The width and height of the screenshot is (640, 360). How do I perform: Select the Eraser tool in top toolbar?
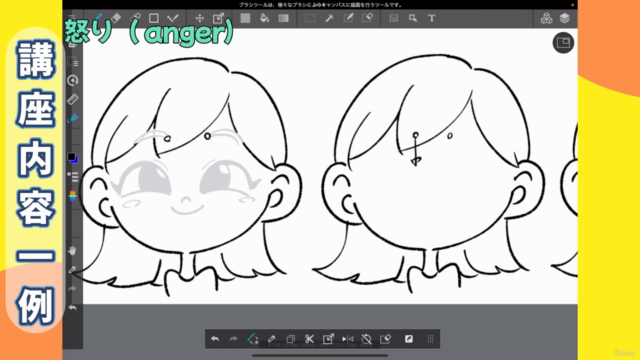click(x=117, y=18)
